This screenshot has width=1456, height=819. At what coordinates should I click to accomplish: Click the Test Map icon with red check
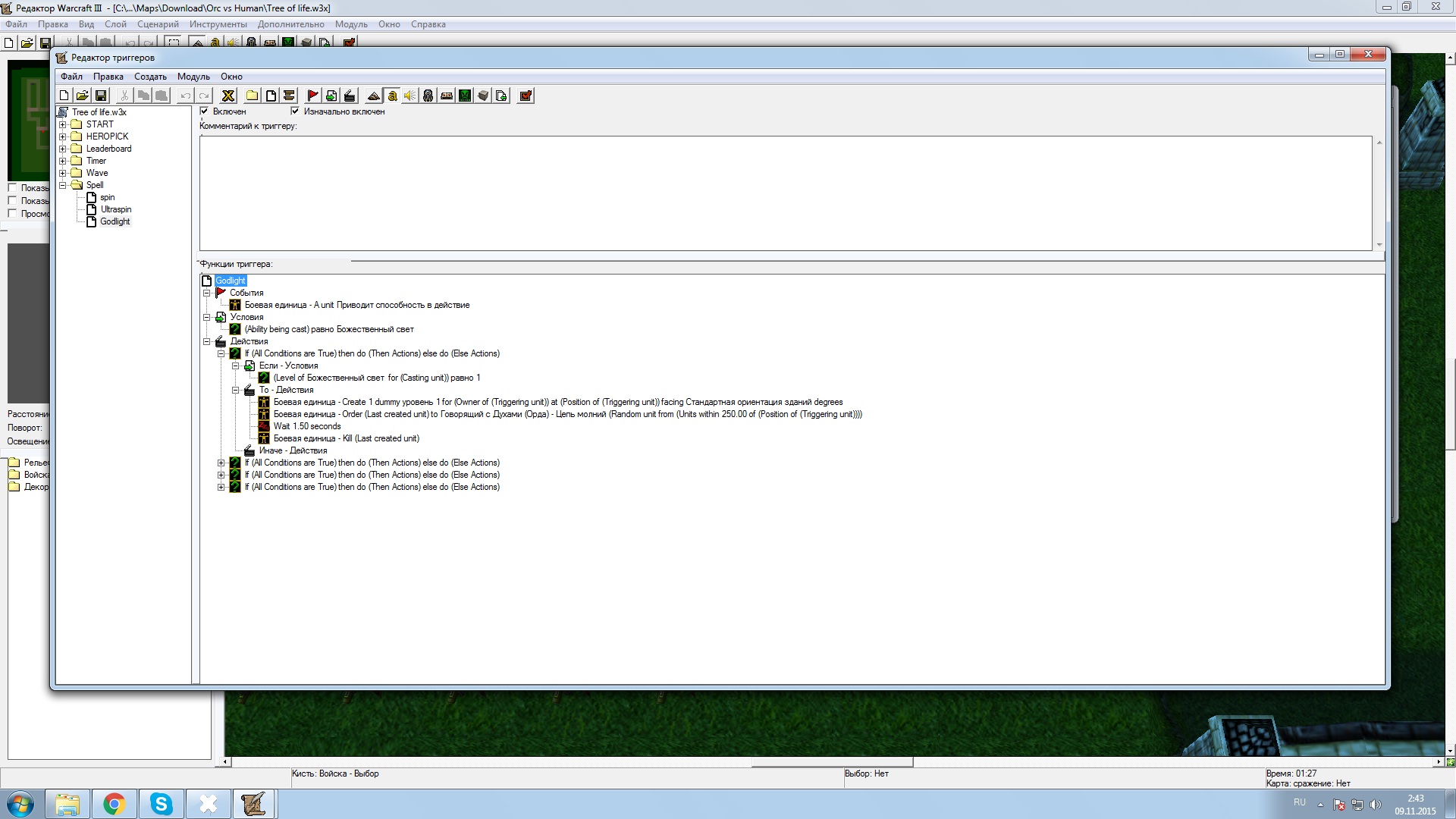point(526,96)
